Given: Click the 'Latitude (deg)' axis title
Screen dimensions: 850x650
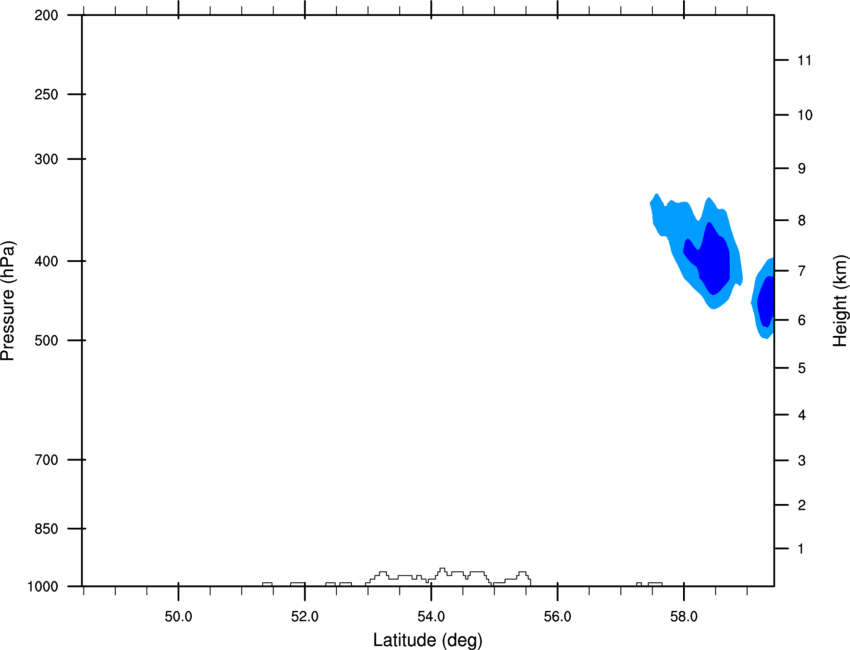Looking at the screenshot, I should pyautogui.click(x=428, y=640).
